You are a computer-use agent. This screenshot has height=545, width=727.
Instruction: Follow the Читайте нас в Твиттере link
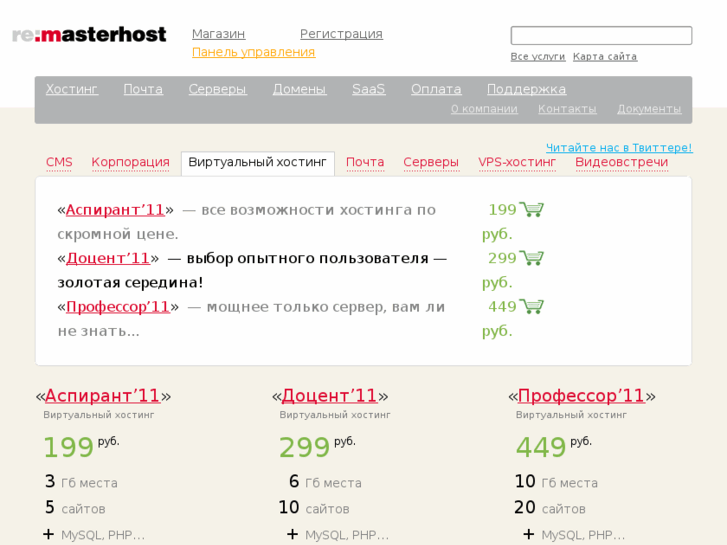[619, 147]
